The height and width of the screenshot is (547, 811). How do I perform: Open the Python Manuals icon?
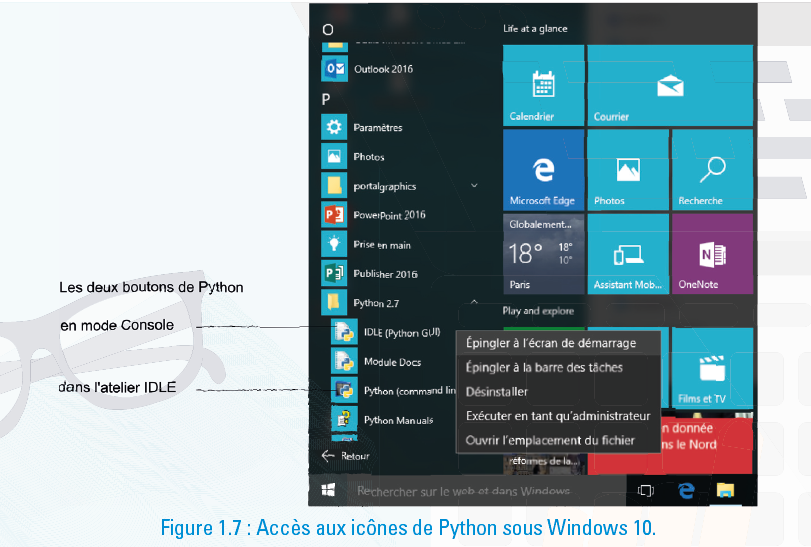[344, 419]
